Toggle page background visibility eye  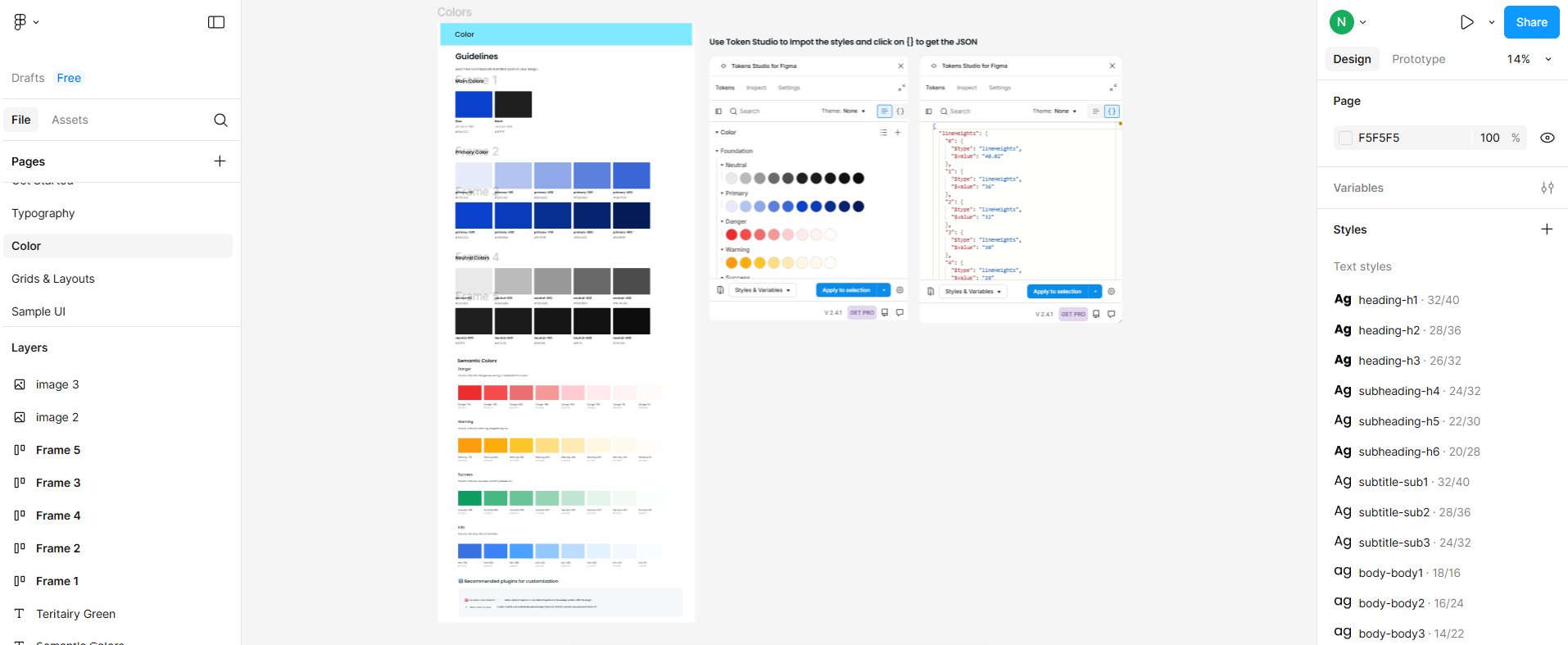[x=1547, y=138]
